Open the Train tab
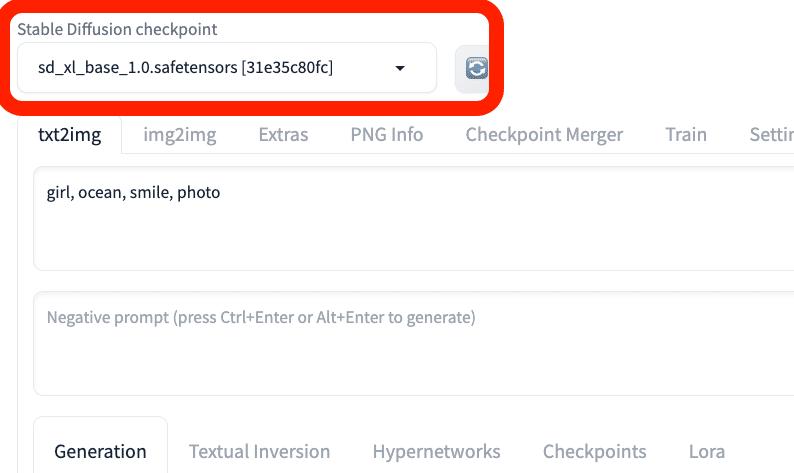Screen dimensions: 794x473 (686, 135)
